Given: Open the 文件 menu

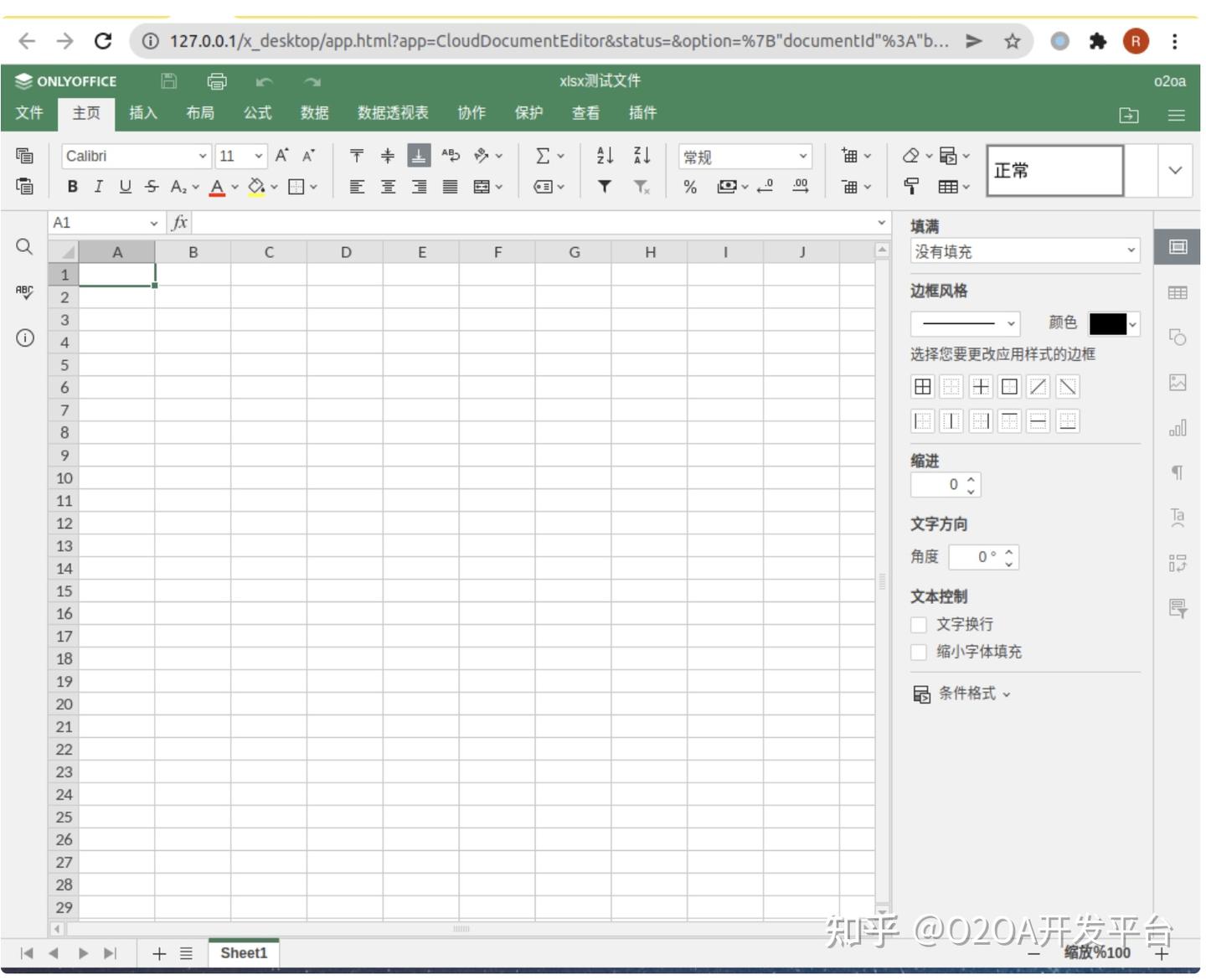Looking at the screenshot, I should [28, 113].
